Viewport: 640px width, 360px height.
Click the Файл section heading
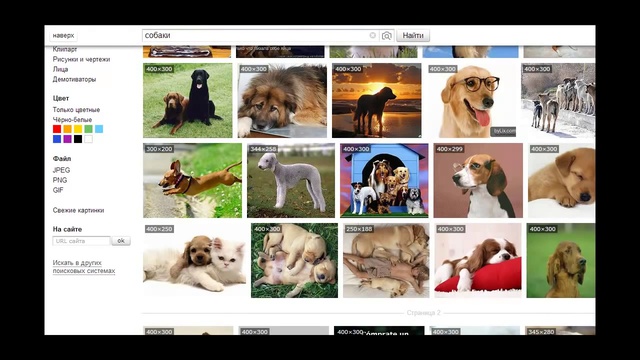[x=62, y=159]
